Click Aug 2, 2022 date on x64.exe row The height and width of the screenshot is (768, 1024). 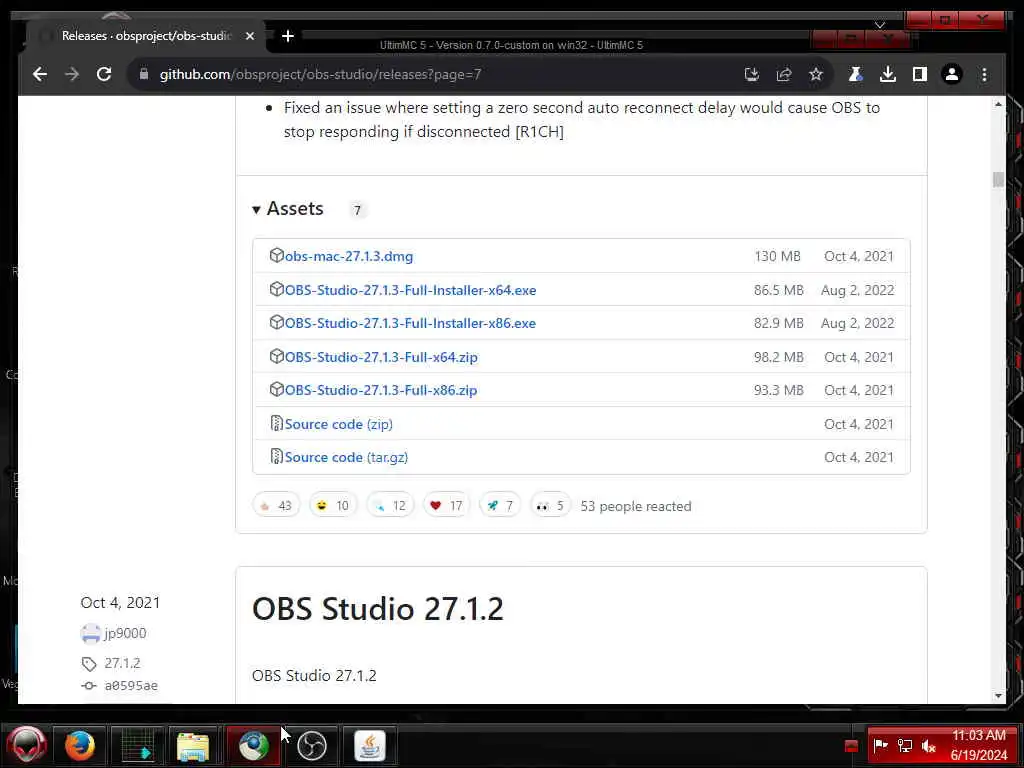[857, 290]
